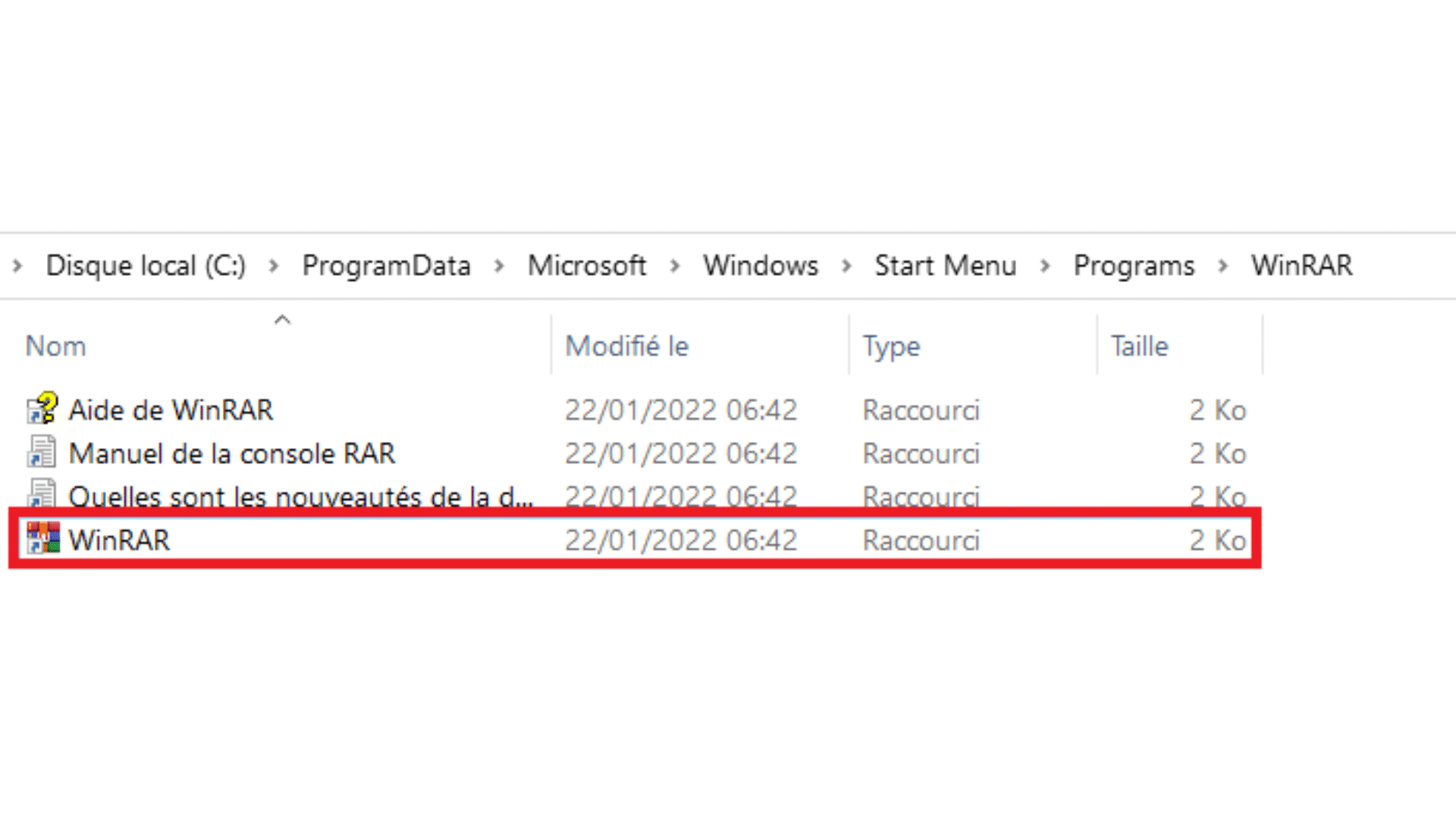
Task: Click the 2 Ko size in the WinRAR row
Action: point(1217,540)
